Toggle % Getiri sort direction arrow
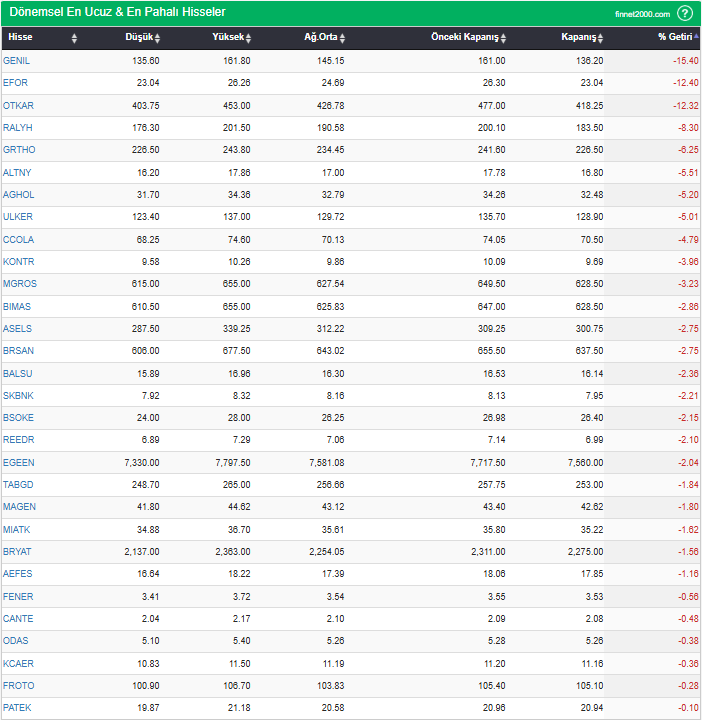Screen dimensions: 702x722 [x=696, y=37]
